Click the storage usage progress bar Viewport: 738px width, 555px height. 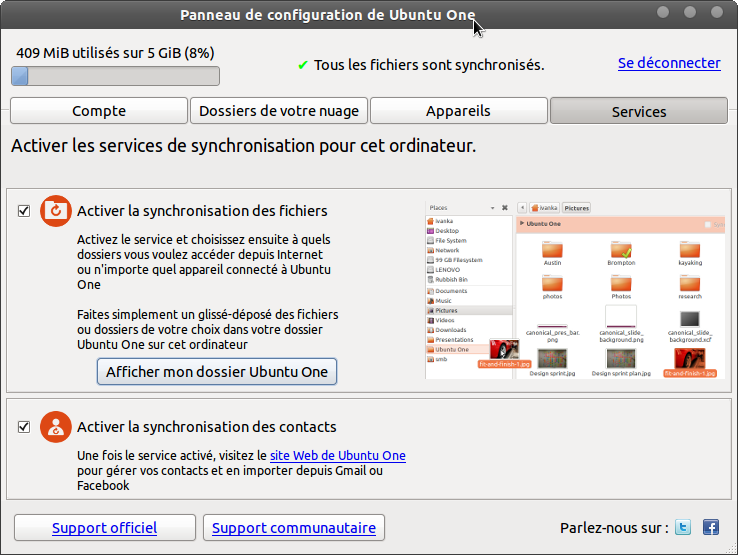pos(115,76)
